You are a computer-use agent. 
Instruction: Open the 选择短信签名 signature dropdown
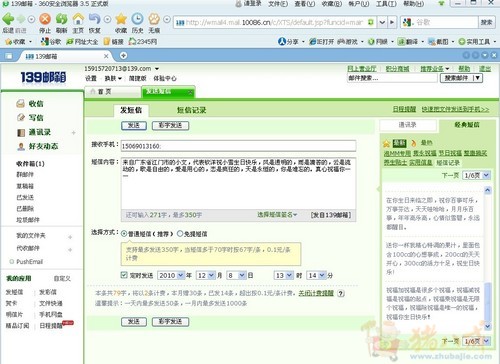tap(277, 214)
